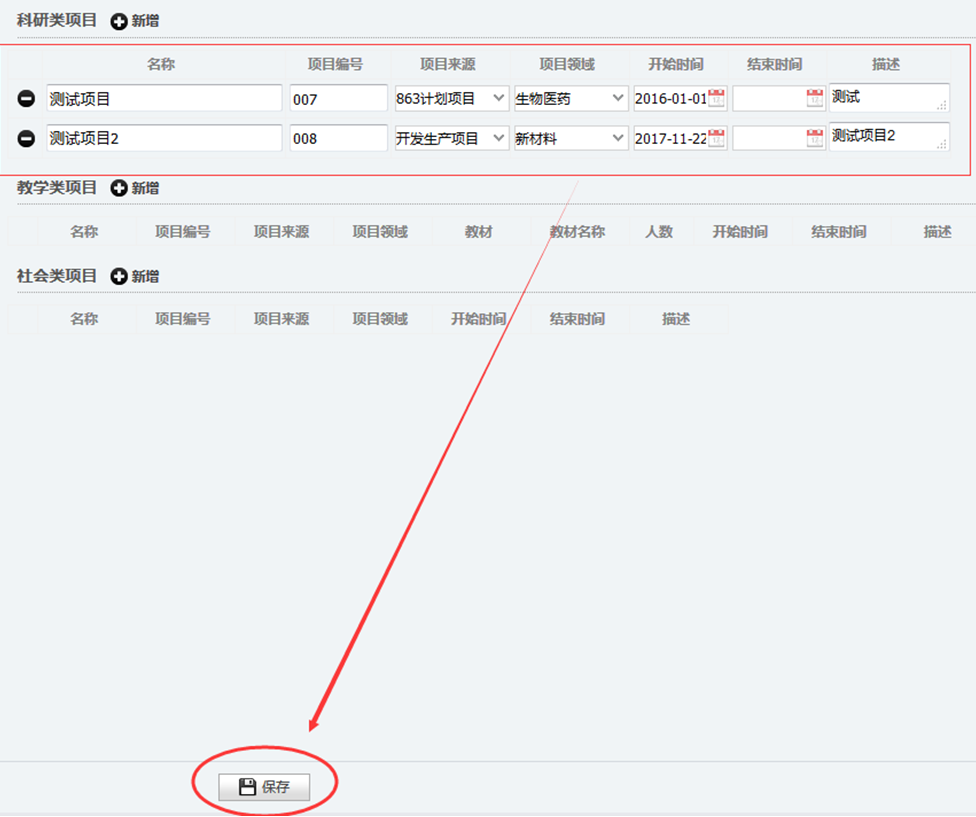The height and width of the screenshot is (817, 976).
Task: Click the plus icon beside 教学类项目
Action: point(119,188)
